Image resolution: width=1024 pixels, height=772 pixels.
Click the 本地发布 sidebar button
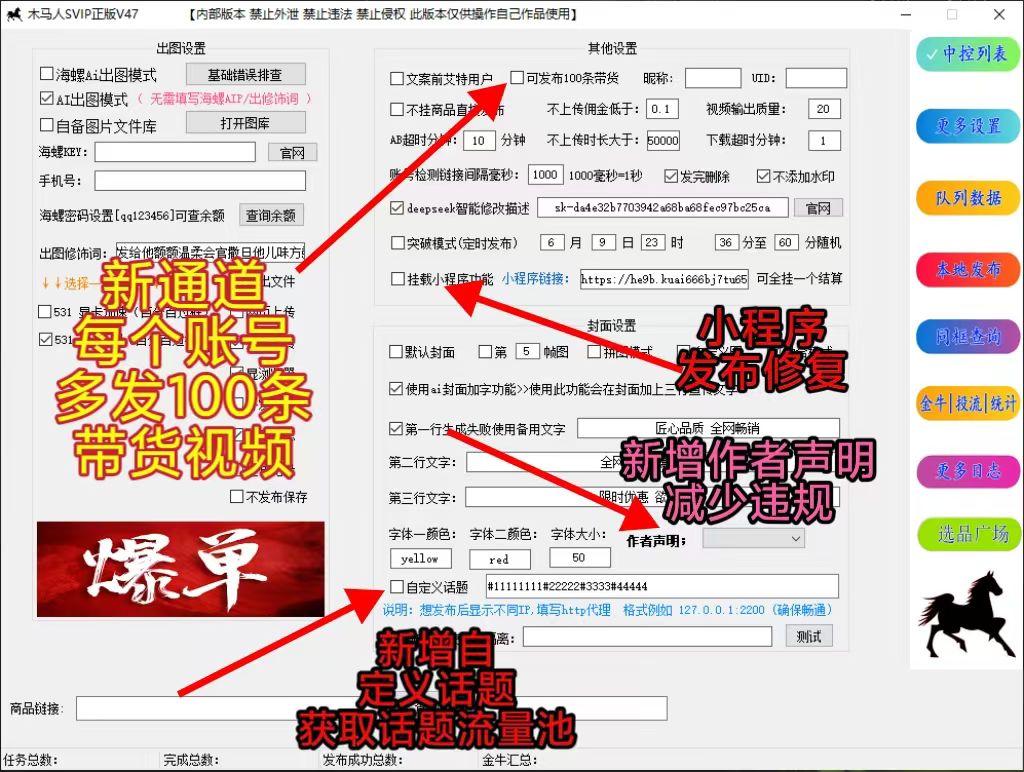tap(967, 269)
